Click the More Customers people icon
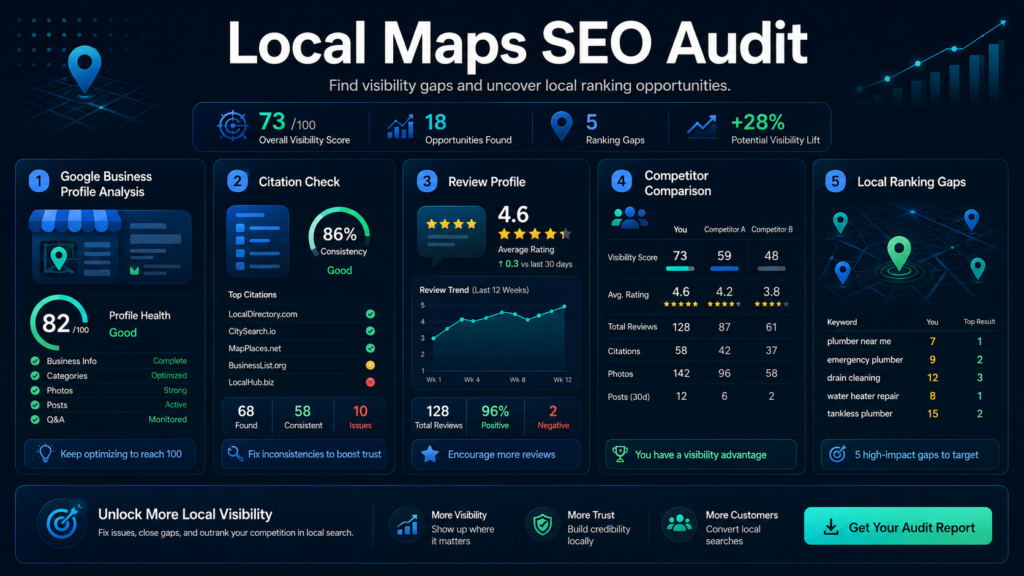The image size is (1024, 576). [679, 523]
